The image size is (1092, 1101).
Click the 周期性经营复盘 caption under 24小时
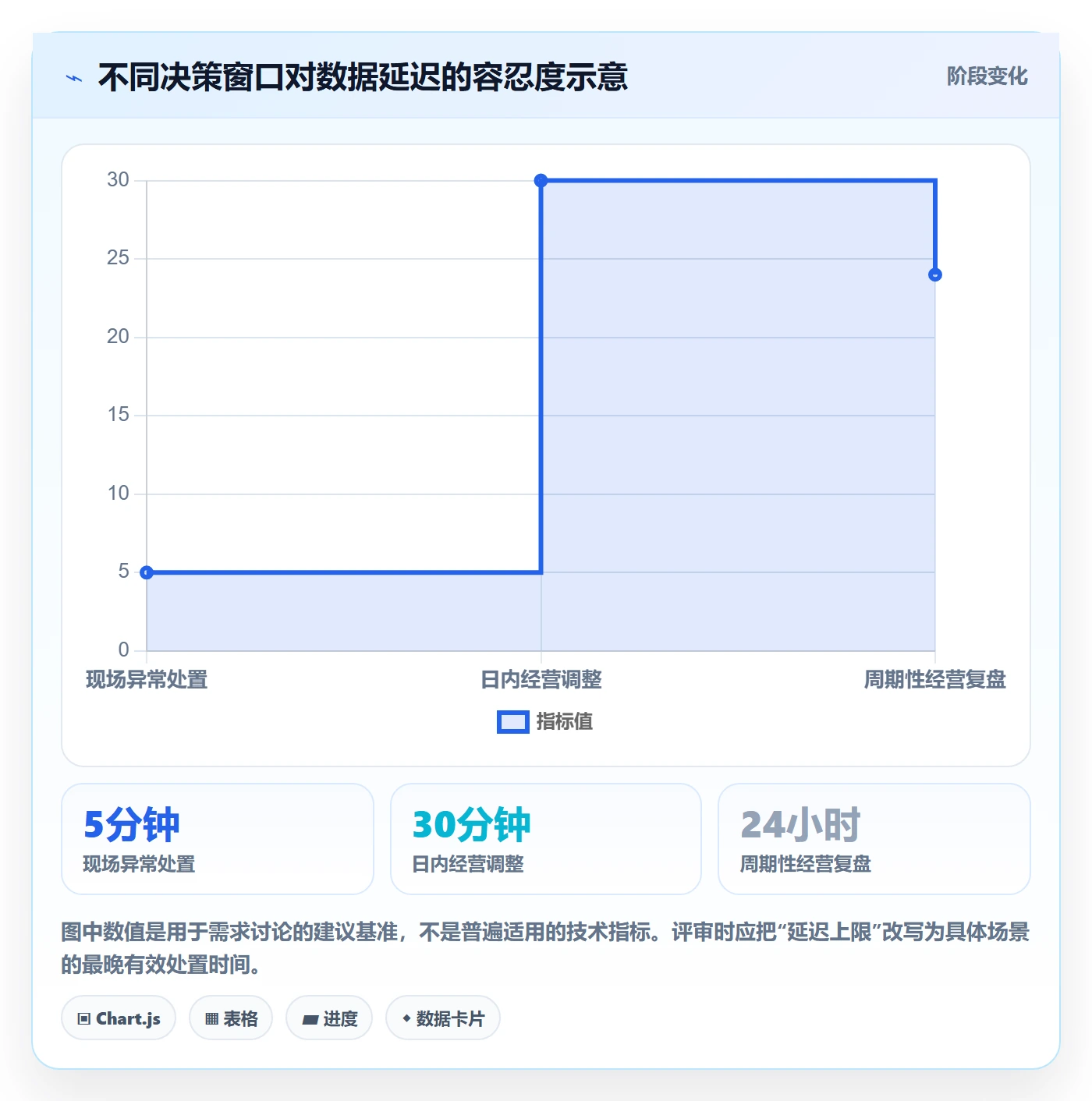coord(806,864)
